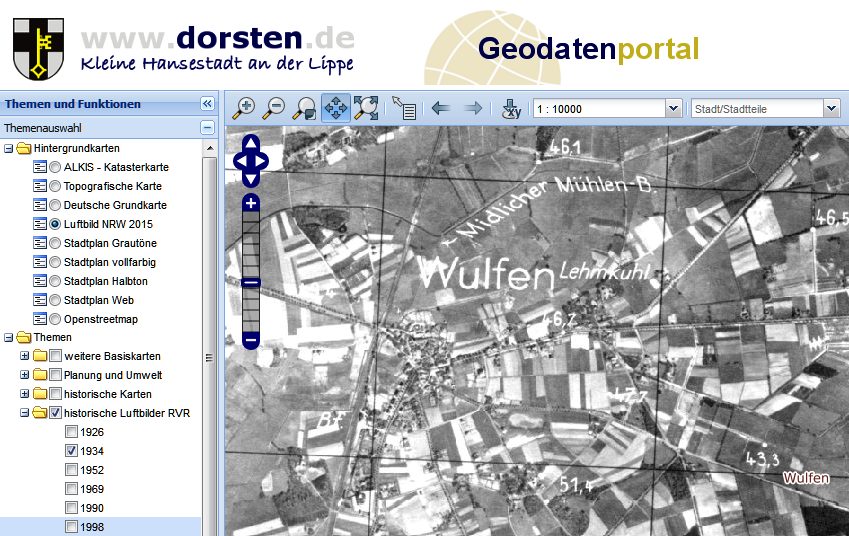Open the Stadt/Stadtteile dropdown

[831, 108]
